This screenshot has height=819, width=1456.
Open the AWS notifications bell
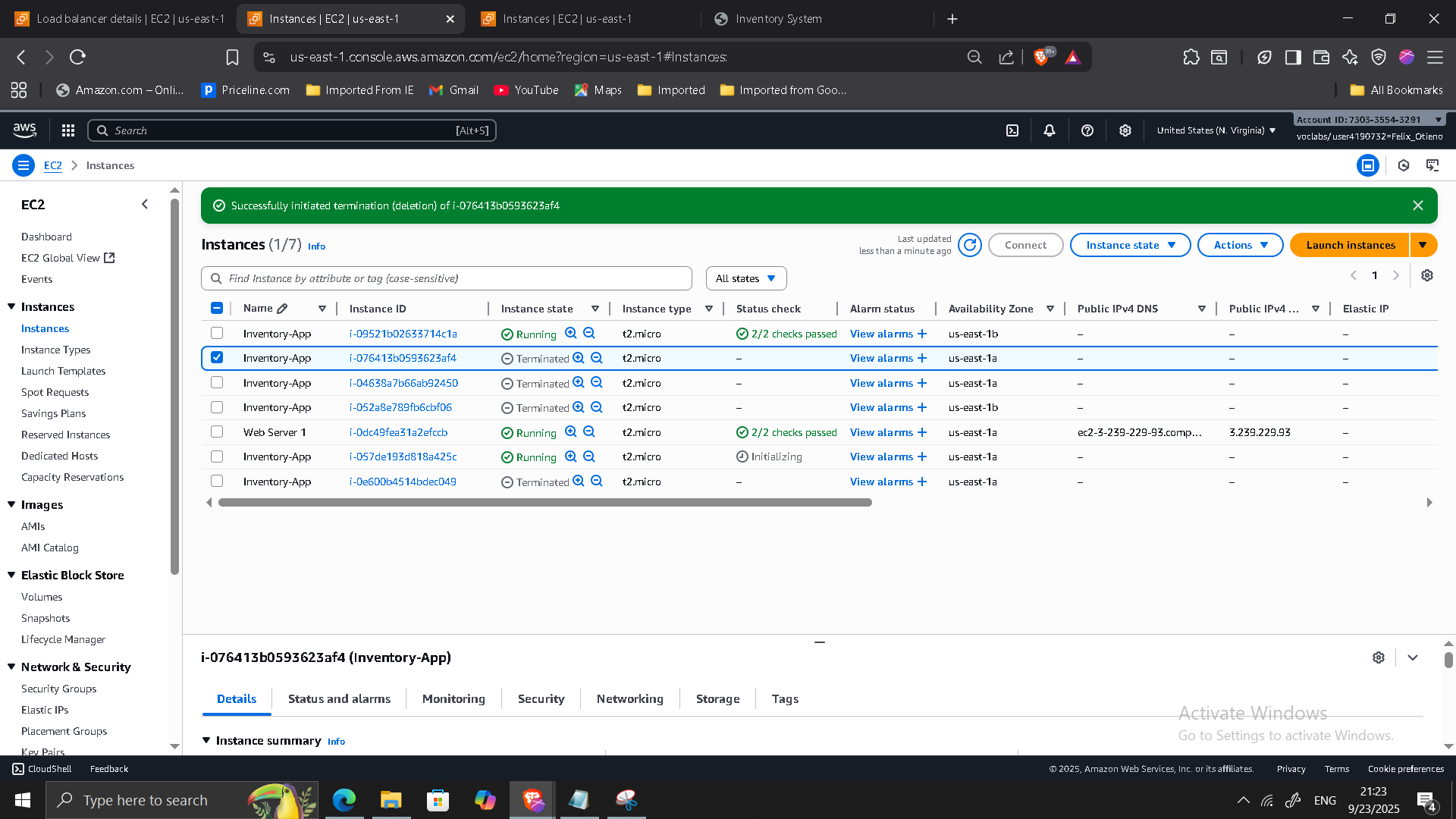1050,130
